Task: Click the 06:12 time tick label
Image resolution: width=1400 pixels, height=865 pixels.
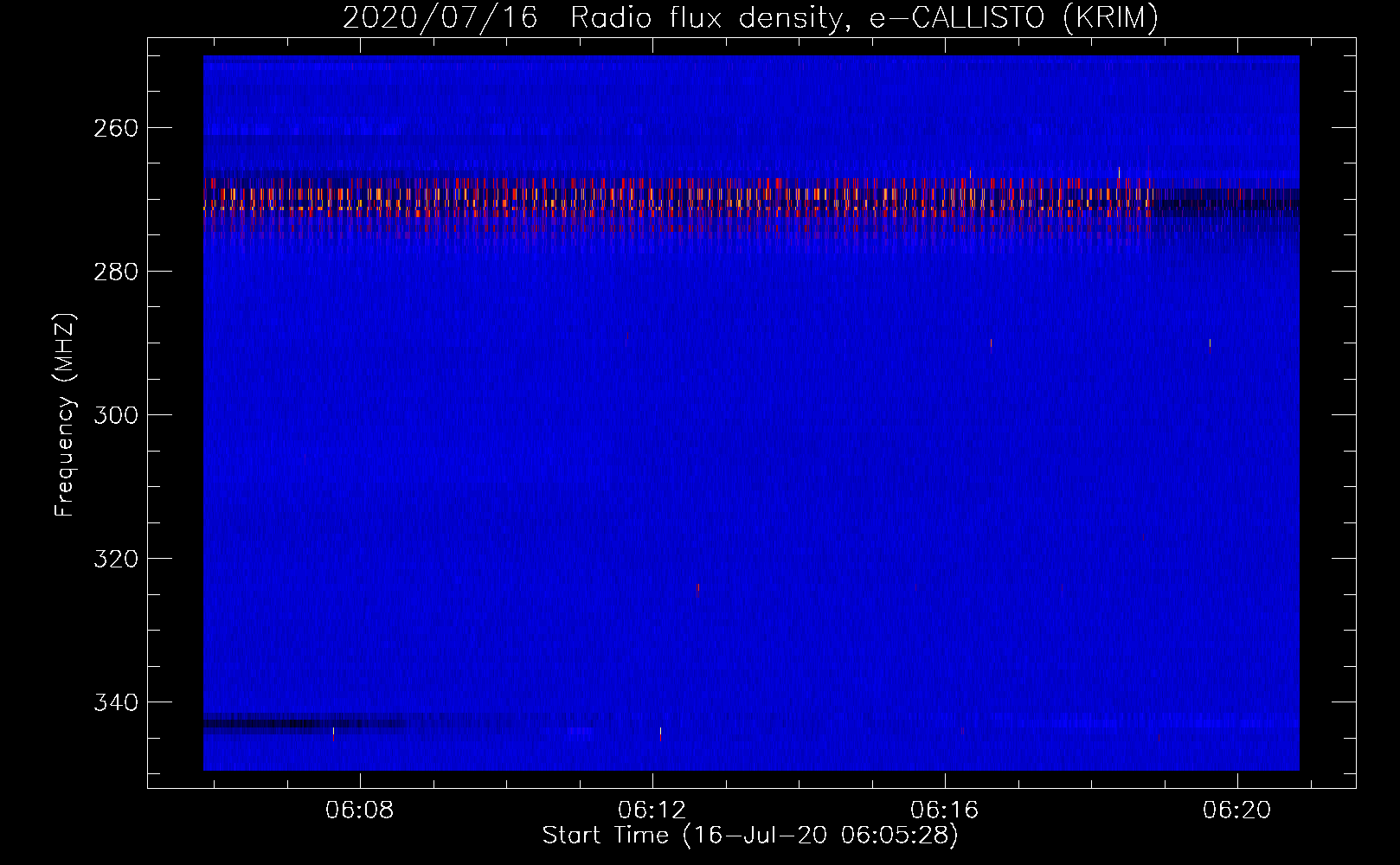Action: coord(652,810)
